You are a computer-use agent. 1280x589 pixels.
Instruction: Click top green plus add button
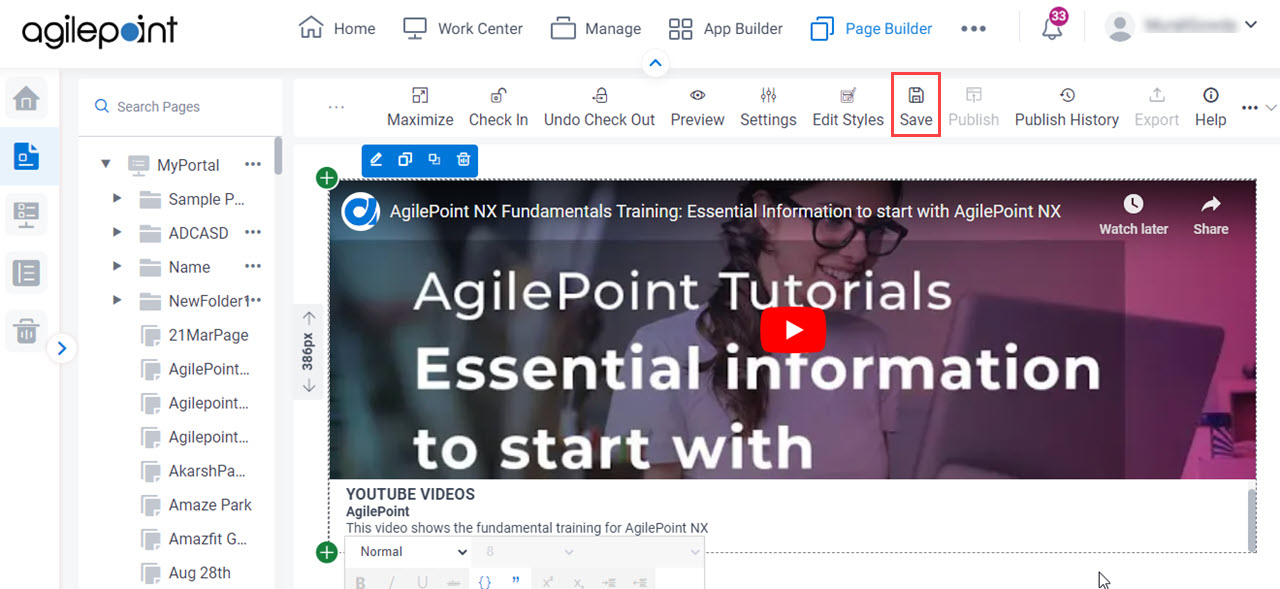click(326, 178)
